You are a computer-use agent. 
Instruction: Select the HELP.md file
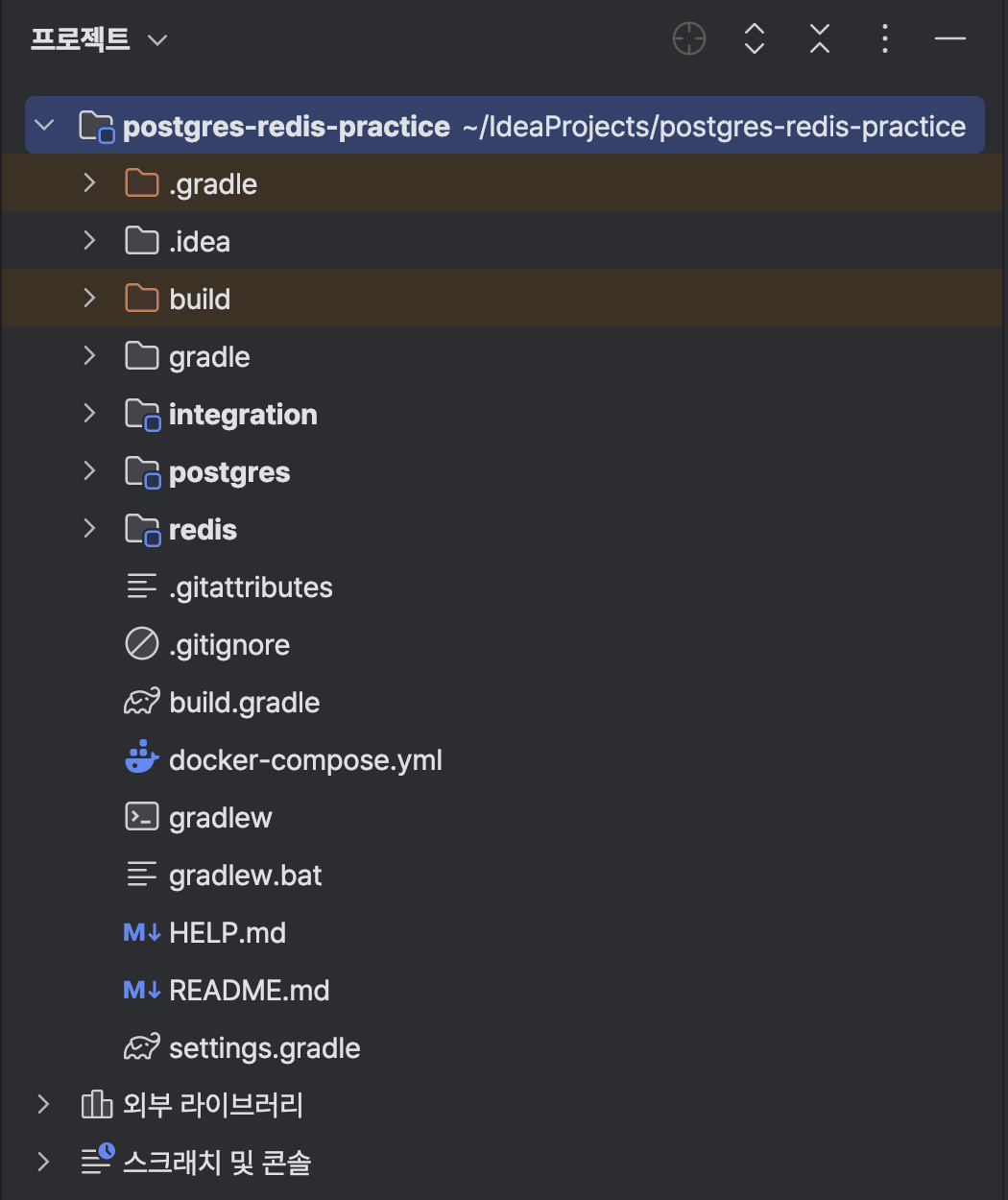[503, 932]
